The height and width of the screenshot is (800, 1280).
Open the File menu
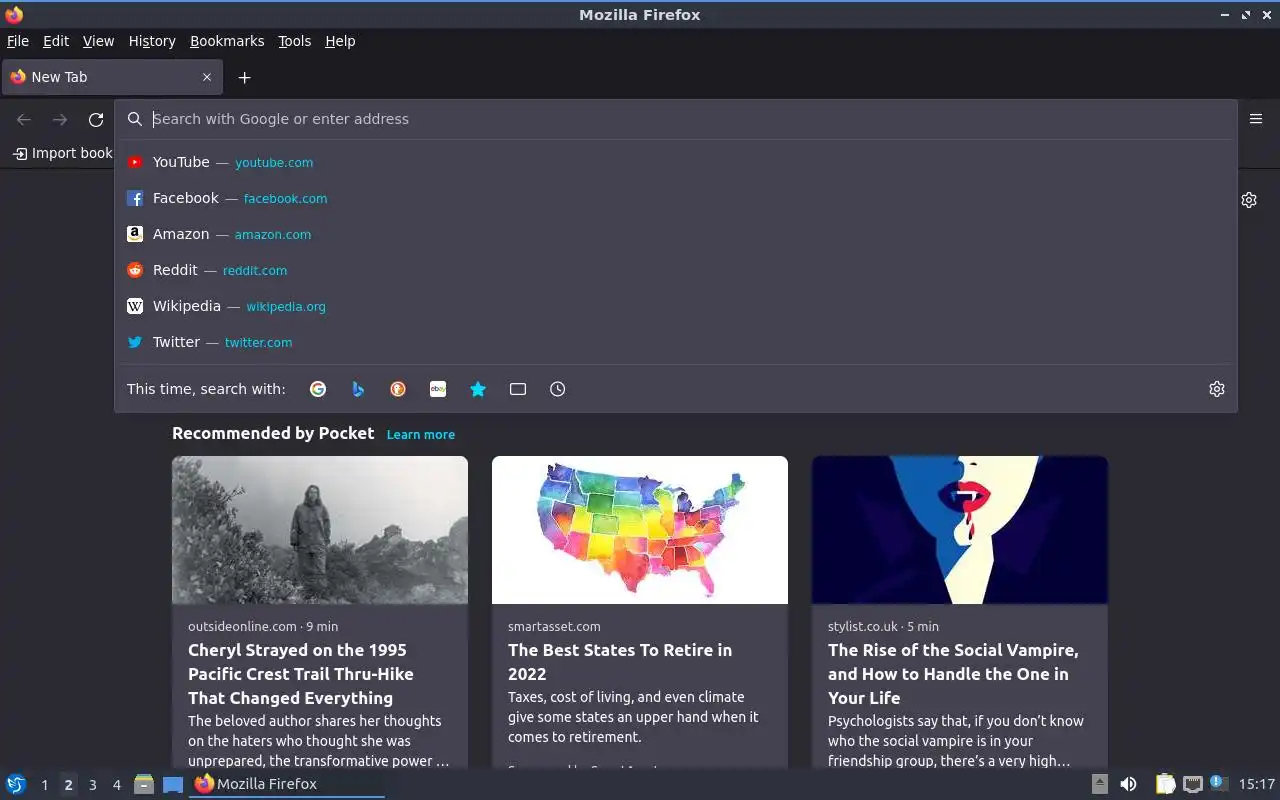click(18, 41)
